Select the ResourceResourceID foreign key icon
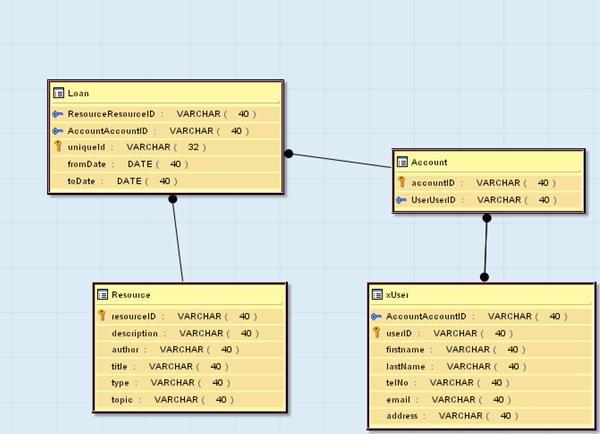The height and width of the screenshot is (434, 600). coord(58,114)
